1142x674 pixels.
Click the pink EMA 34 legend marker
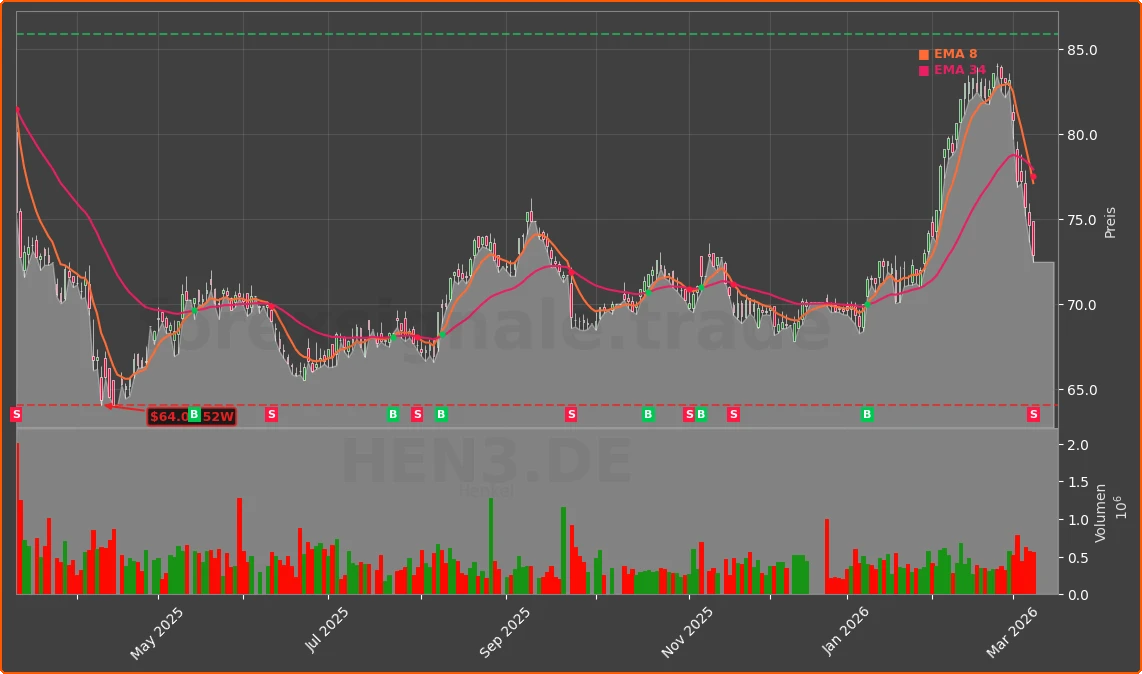(922, 71)
